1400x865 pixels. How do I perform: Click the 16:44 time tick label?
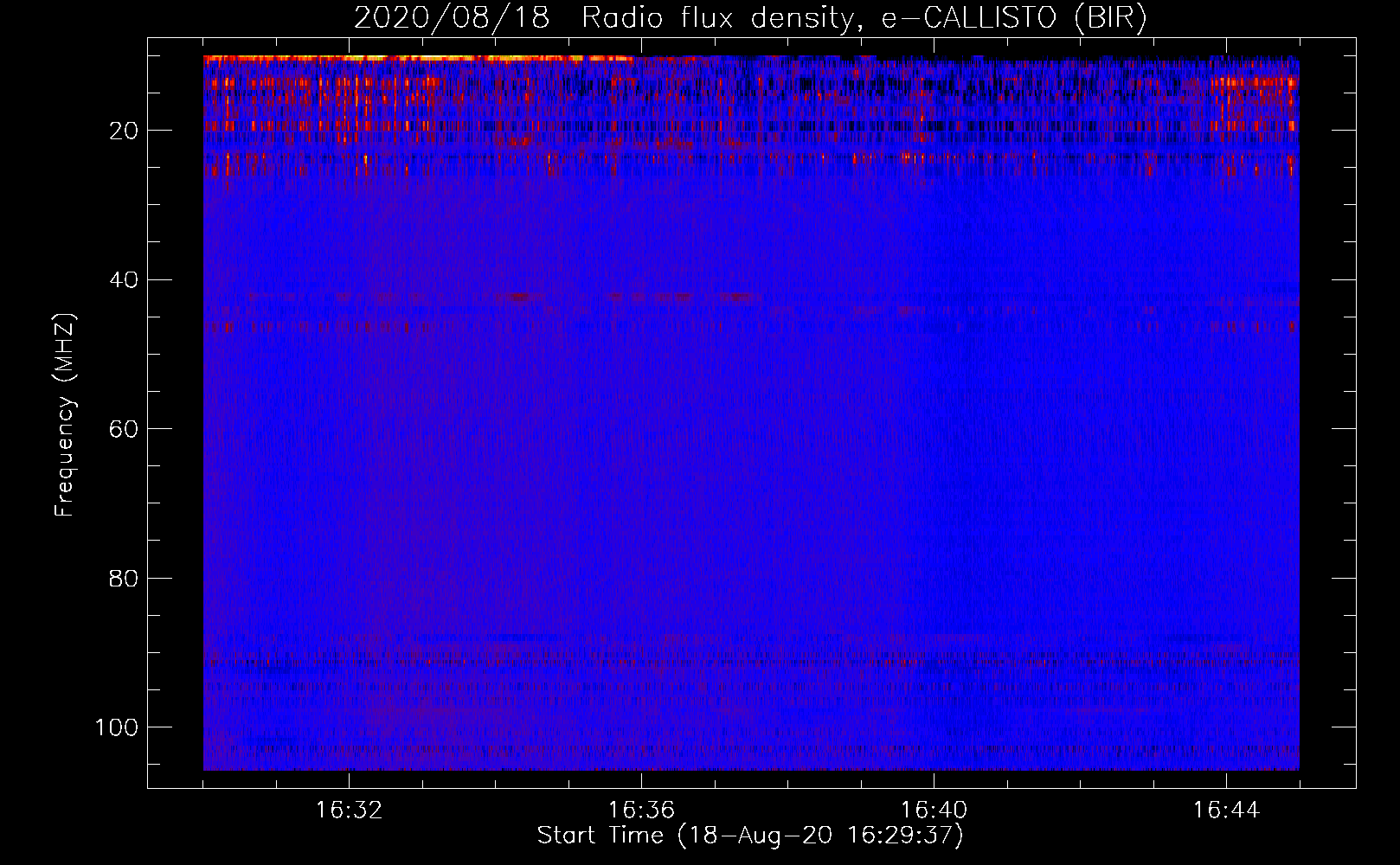1226,811
